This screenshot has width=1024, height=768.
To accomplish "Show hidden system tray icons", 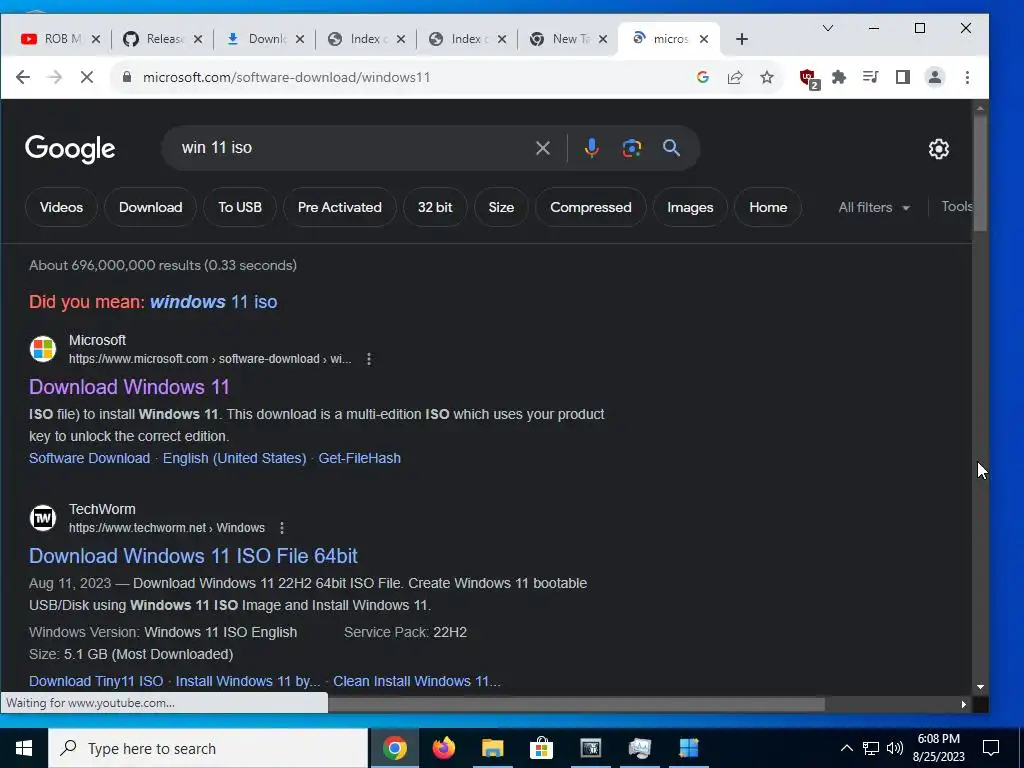I will [x=846, y=748].
